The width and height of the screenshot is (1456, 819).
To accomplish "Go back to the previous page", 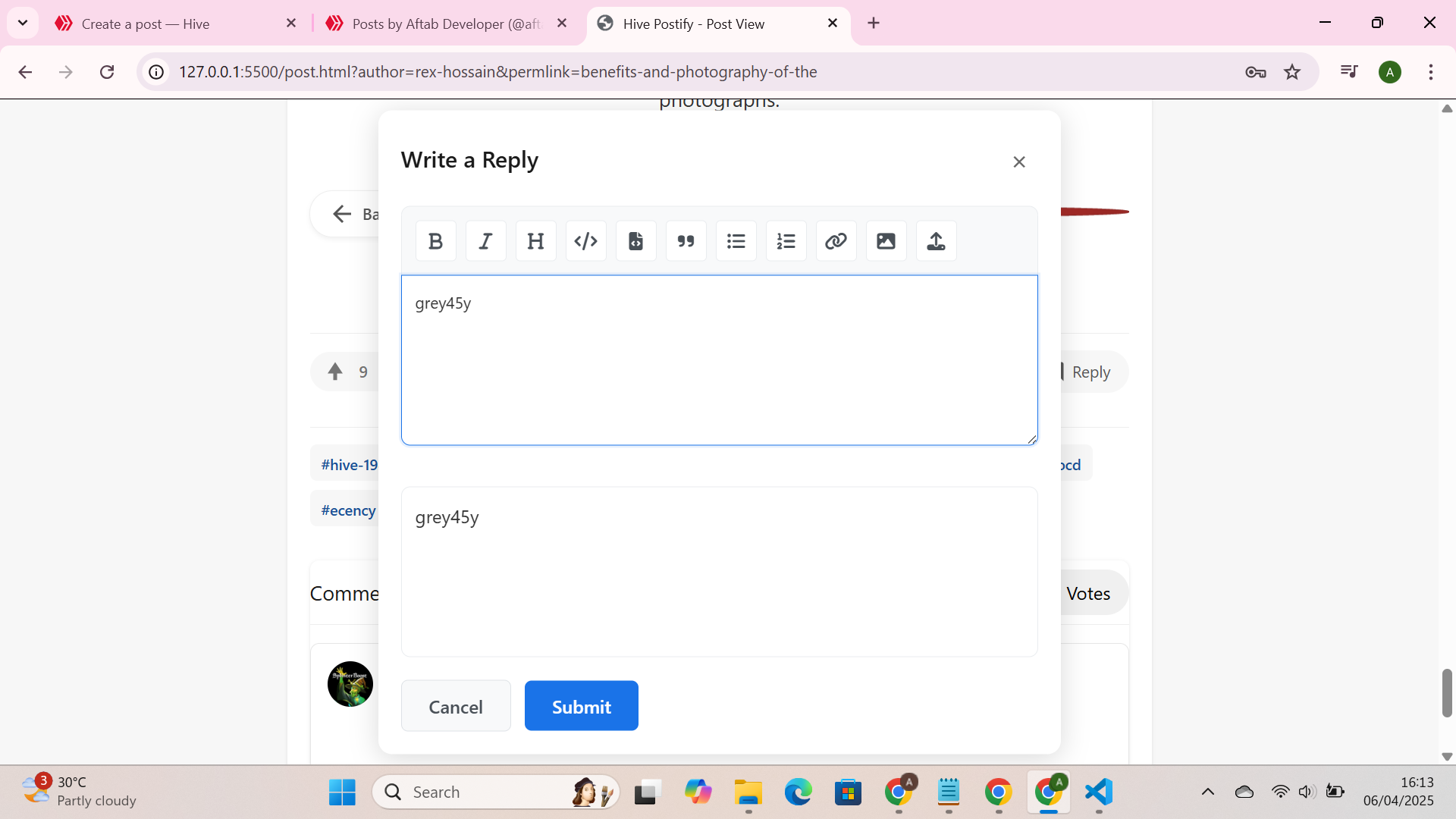I will pos(25,71).
